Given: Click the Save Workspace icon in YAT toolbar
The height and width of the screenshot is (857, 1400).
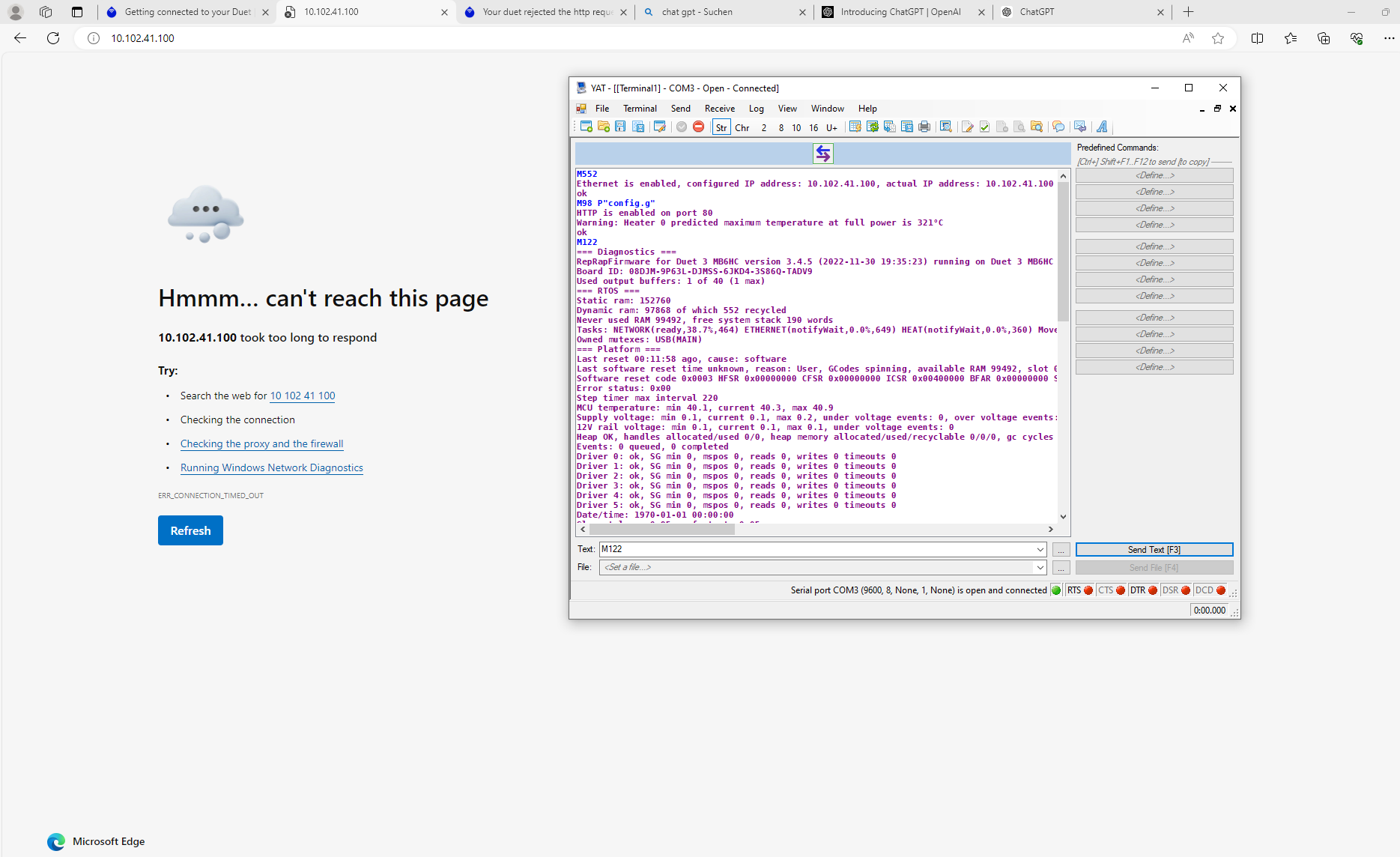Looking at the screenshot, I should [x=638, y=127].
